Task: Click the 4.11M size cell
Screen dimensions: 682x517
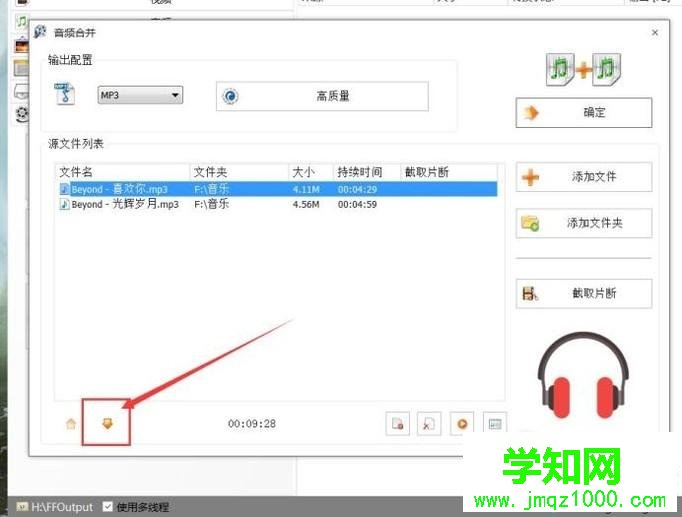Action: 306,190
